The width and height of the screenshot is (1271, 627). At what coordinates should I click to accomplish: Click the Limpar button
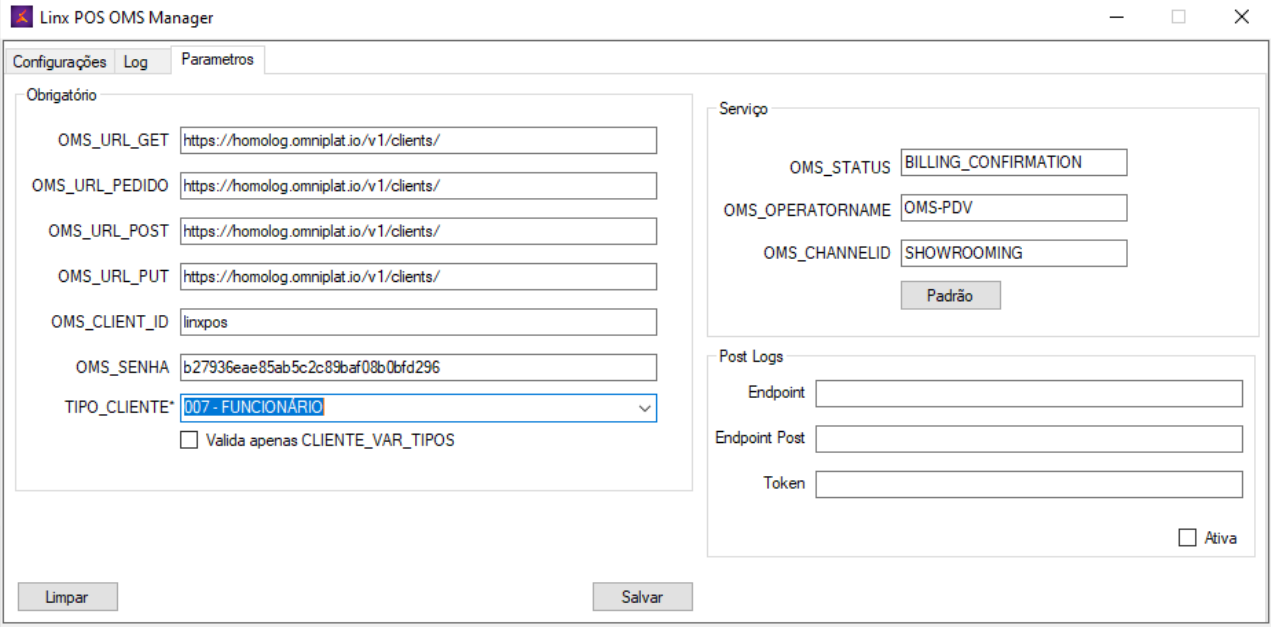coord(67,597)
